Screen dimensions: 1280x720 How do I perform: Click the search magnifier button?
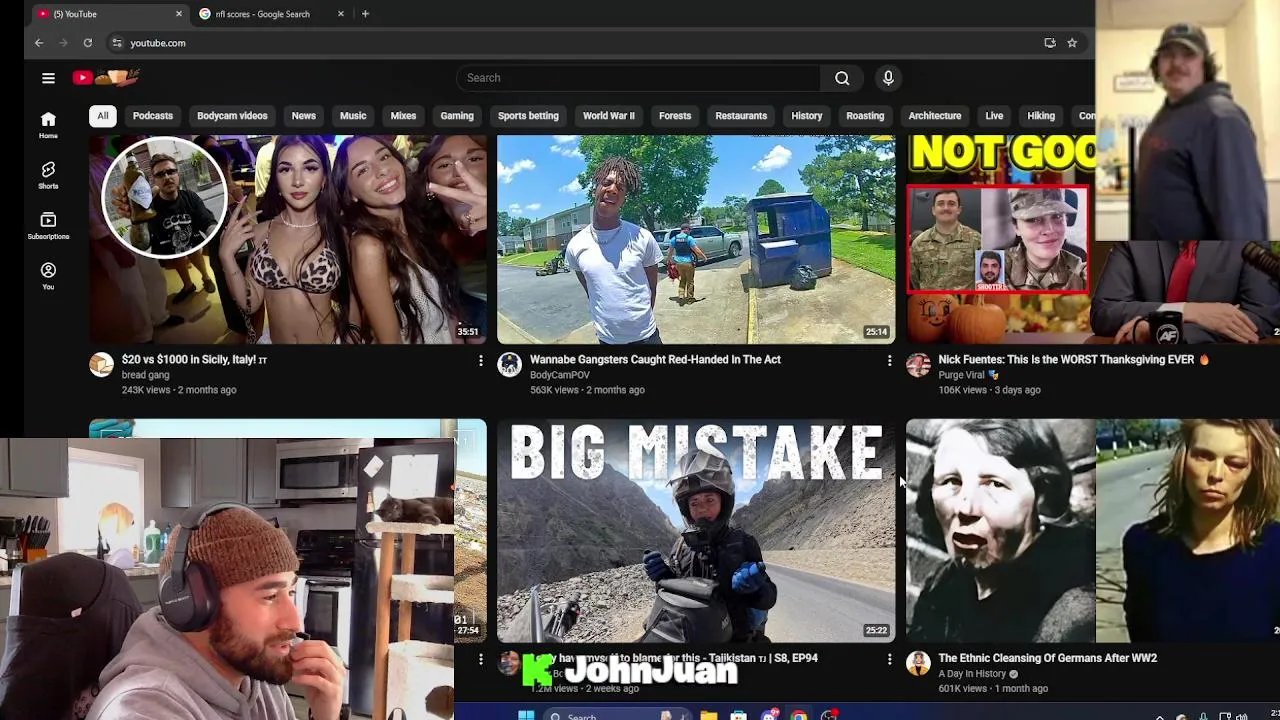tap(842, 78)
